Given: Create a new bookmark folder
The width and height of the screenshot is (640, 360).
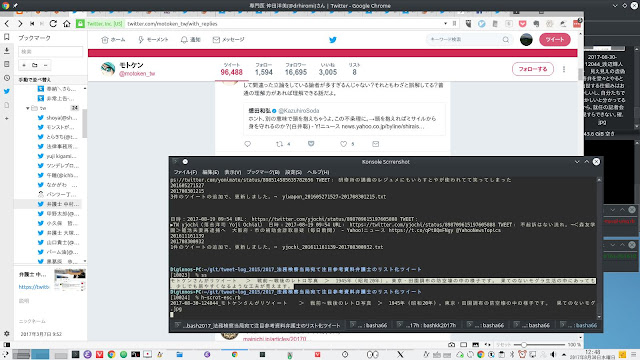Looking at the screenshot, I should tap(35, 65).
